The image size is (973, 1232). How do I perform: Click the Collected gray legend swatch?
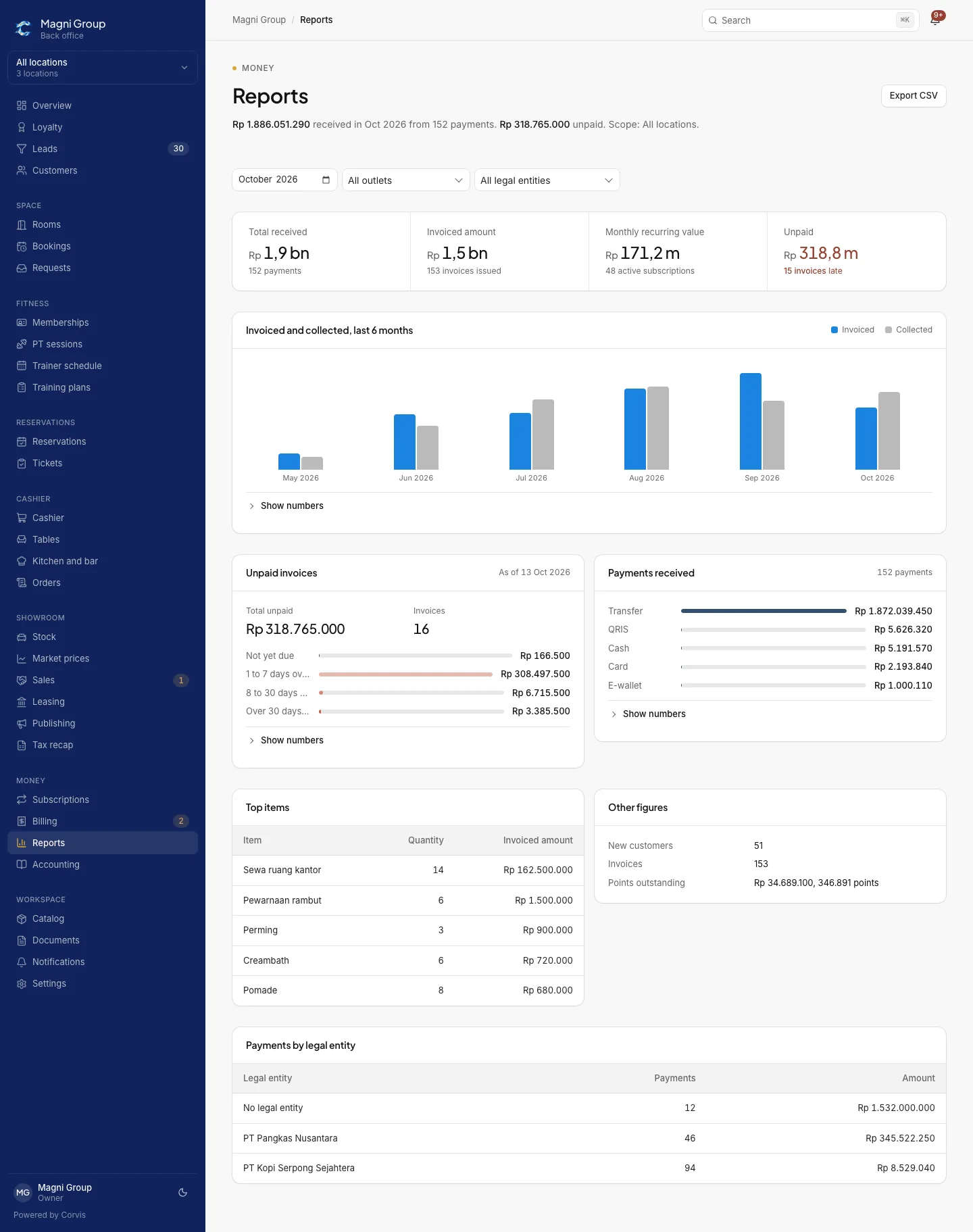889,330
